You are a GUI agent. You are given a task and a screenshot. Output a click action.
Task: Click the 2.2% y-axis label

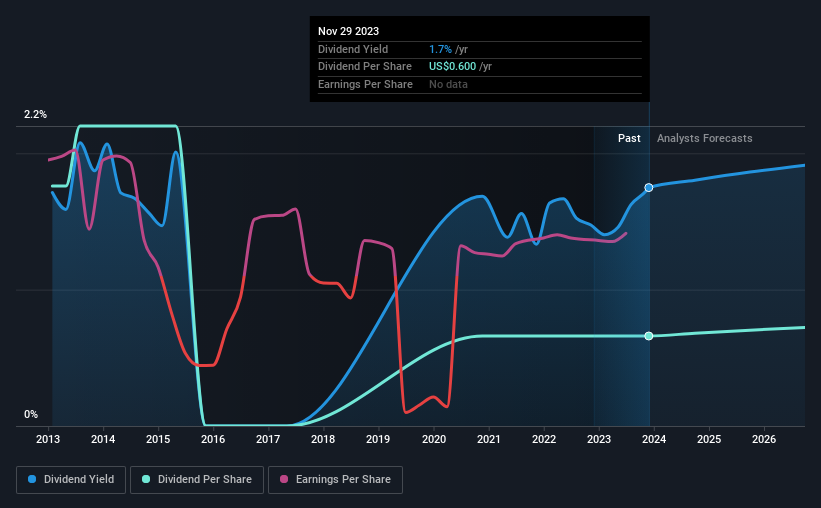[x=35, y=114]
